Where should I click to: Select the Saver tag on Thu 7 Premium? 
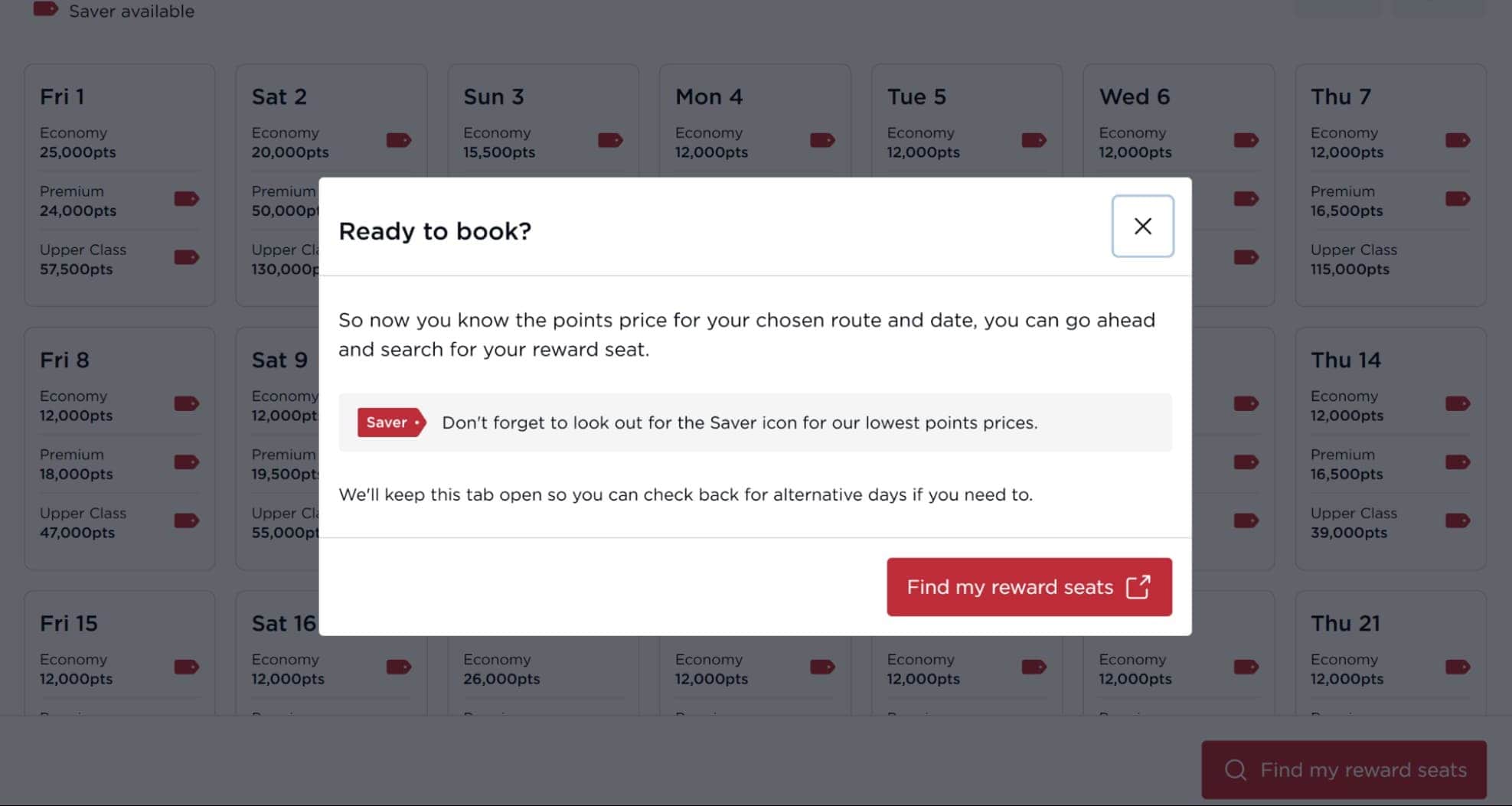[1458, 199]
